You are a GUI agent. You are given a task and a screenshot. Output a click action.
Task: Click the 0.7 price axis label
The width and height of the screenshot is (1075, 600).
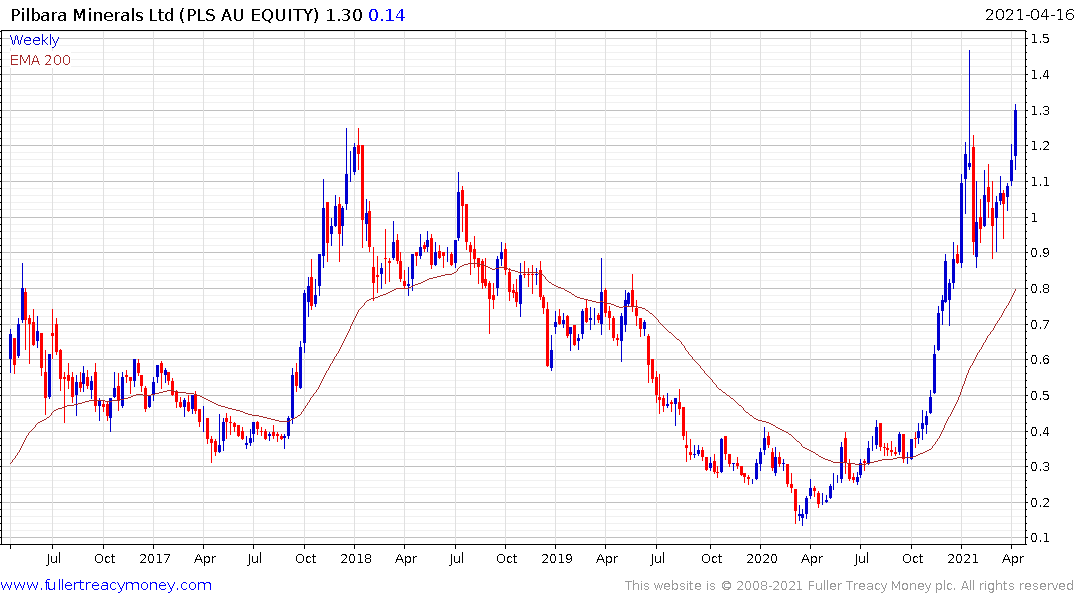point(1040,324)
